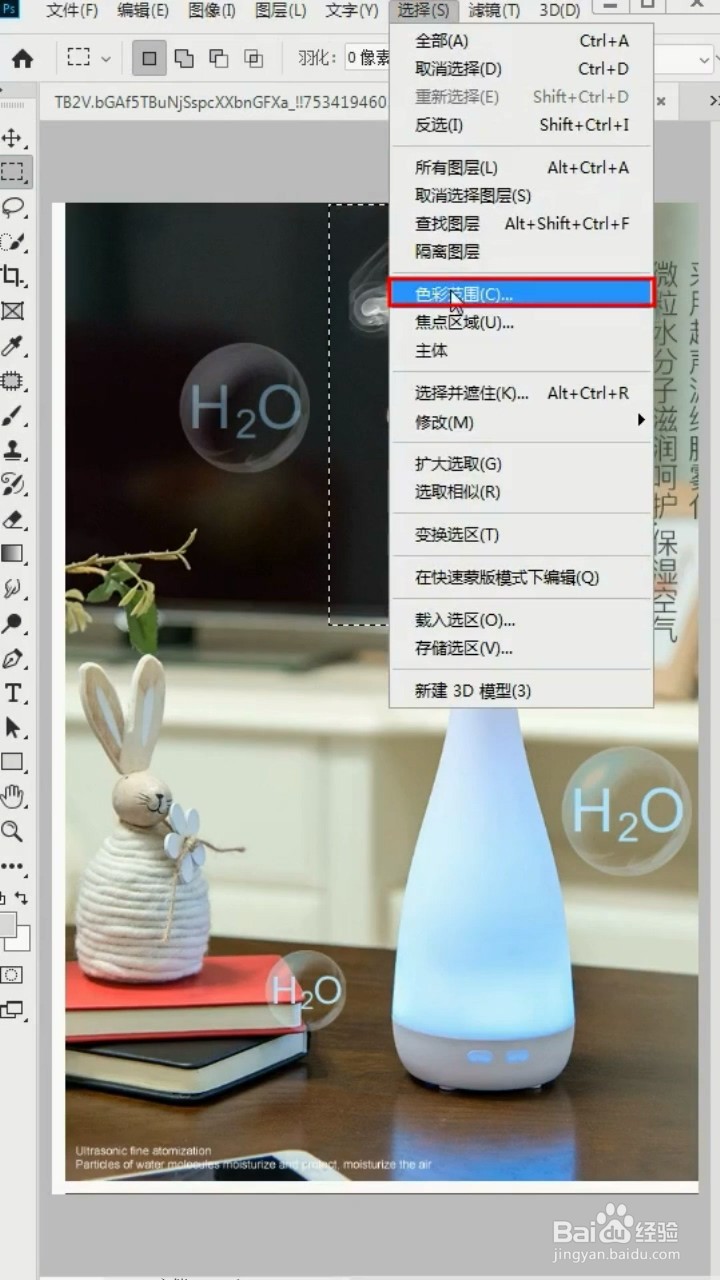Select the Gradient tool
The image size is (720, 1280).
click(x=13, y=553)
